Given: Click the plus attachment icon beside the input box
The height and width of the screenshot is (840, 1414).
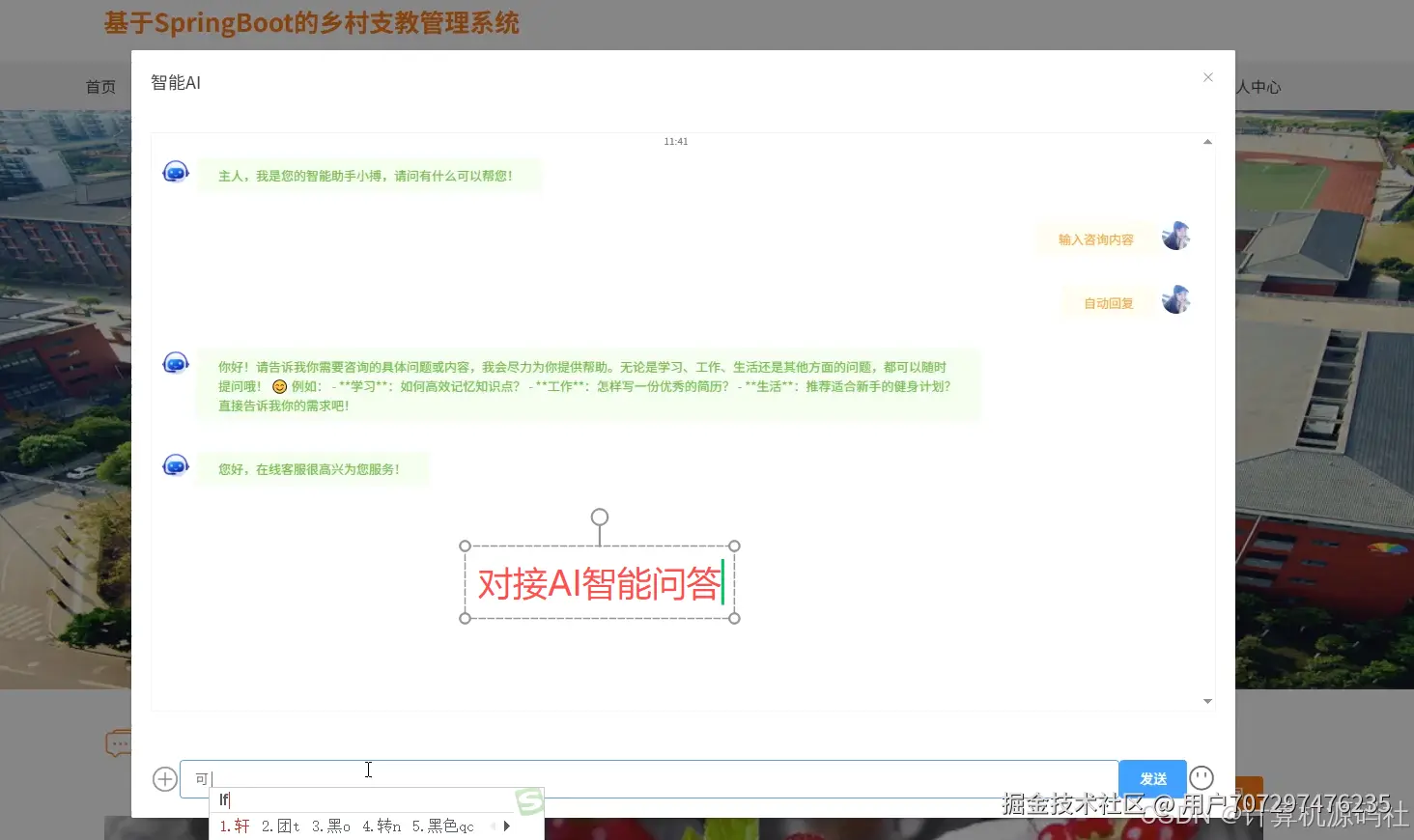Looking at the screenshot, I should [x=164, y=778].
